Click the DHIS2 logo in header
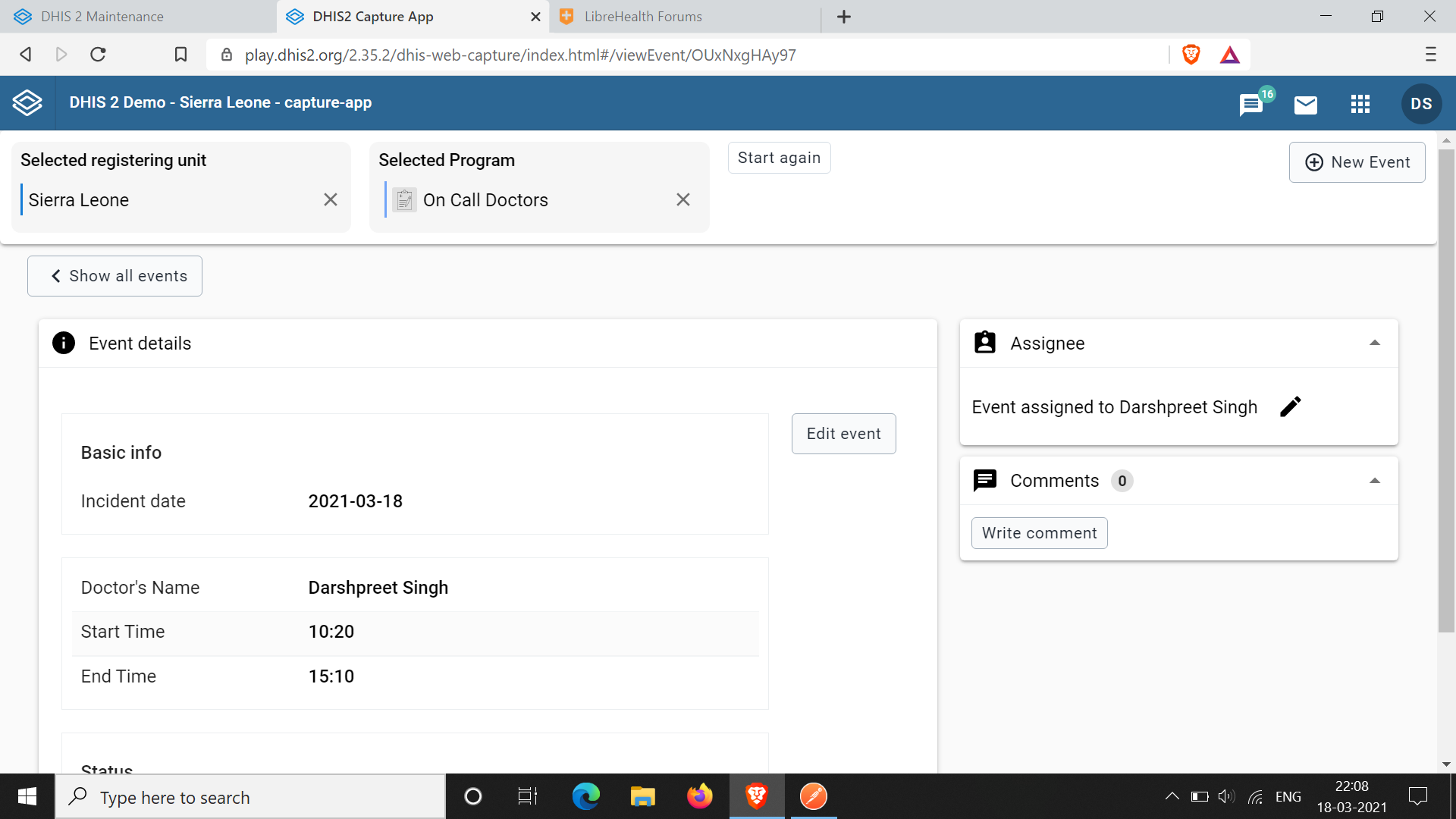 point(27,103)
